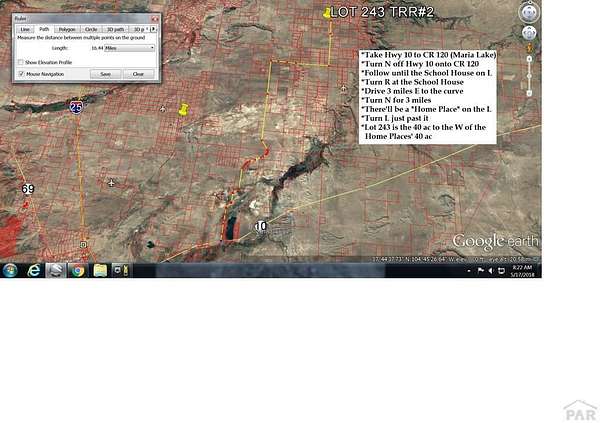Click the yellow pushpin at LOT 243
600x423 pixels.
[327, 12]
